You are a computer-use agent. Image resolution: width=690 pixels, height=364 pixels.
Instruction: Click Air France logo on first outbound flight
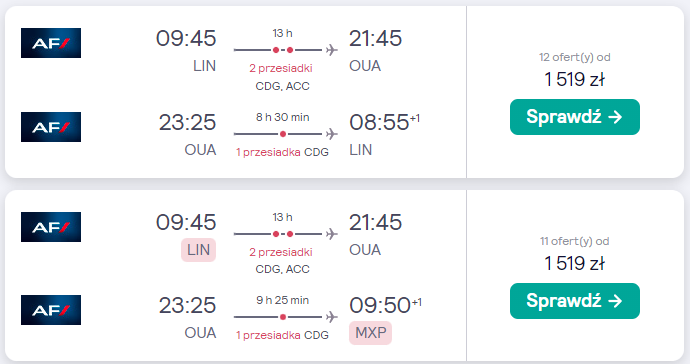point(51,43)
